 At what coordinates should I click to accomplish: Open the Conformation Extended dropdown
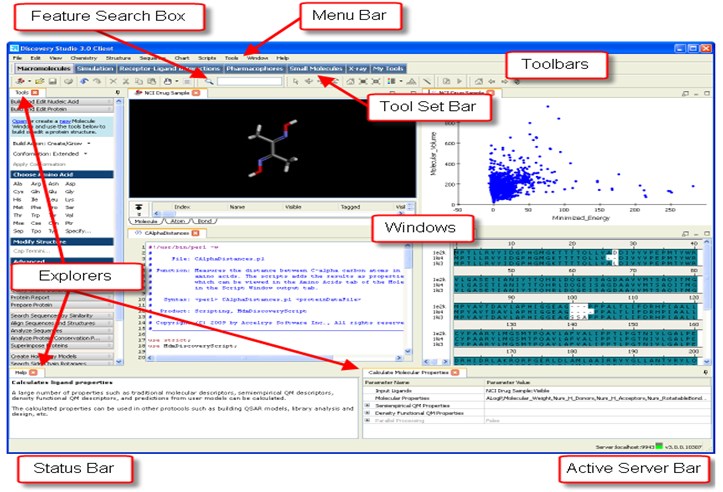pos(86,154)
